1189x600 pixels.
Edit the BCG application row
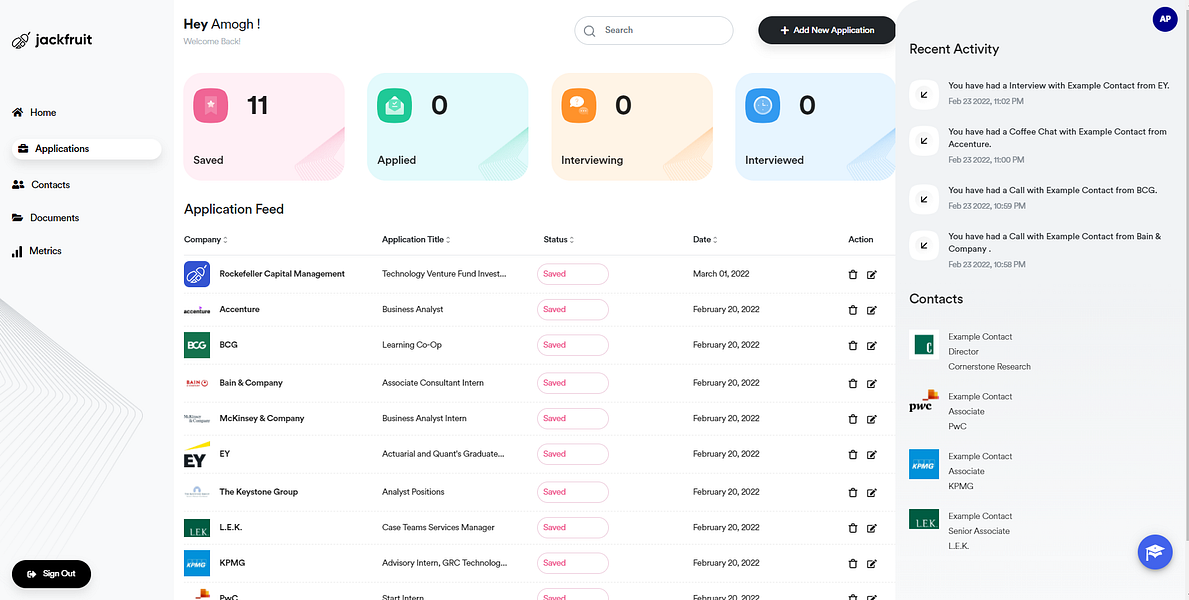871,345
